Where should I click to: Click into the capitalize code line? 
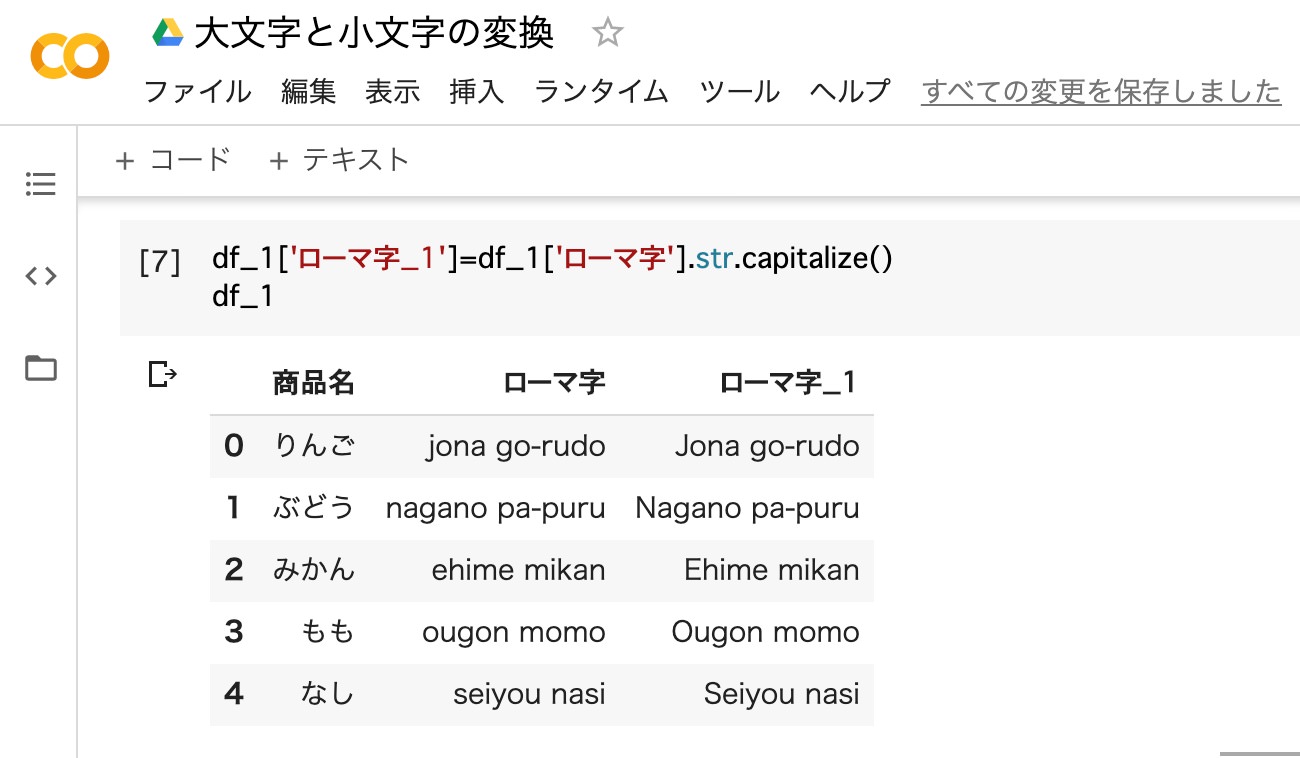550,259
